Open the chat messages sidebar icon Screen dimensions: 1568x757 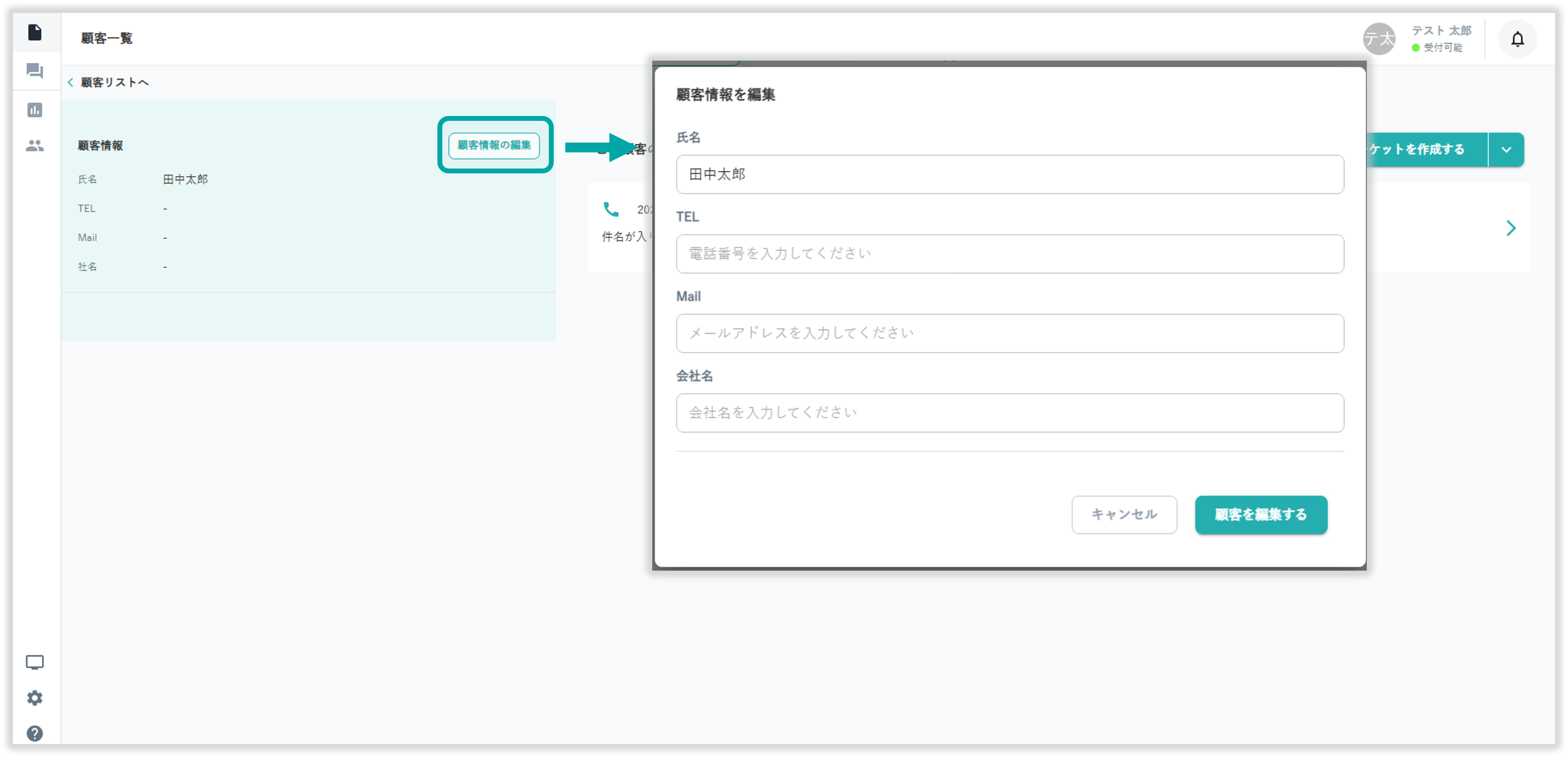click(35, 71)
